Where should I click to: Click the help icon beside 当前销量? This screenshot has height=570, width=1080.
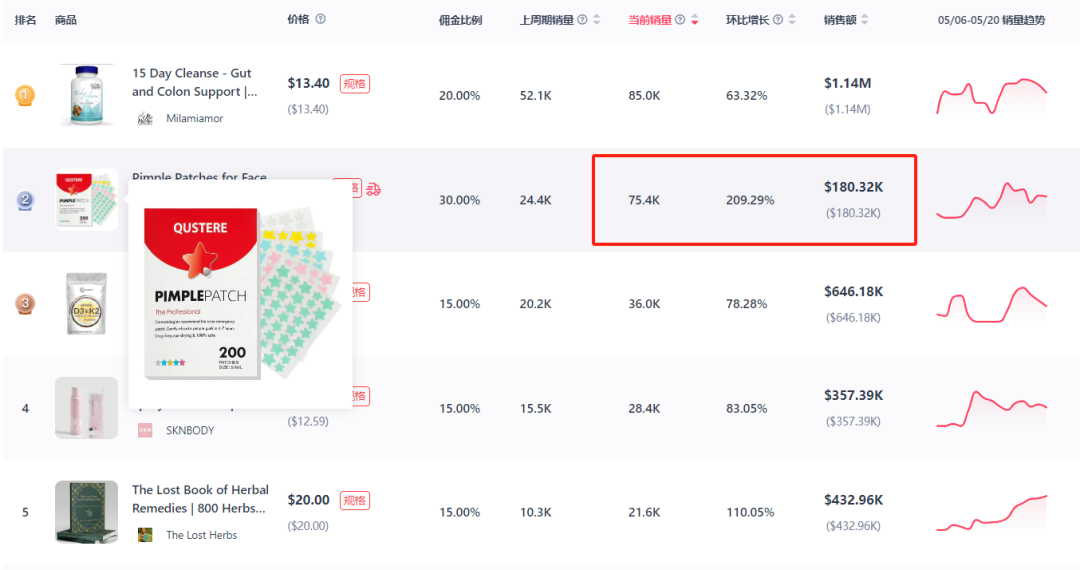click(x=680, y=20)
